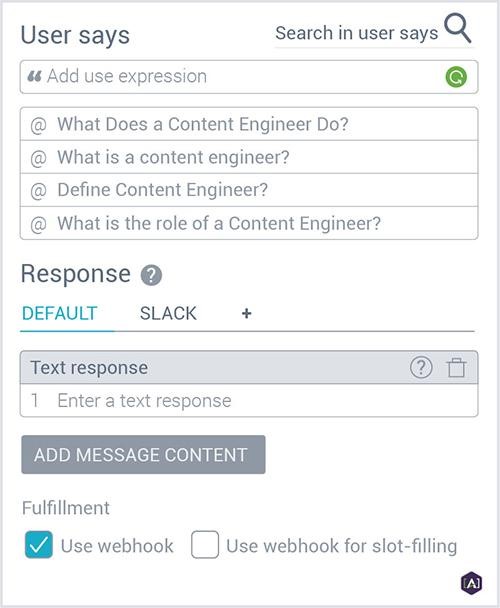Click the green refresh icon in expression field
500x608 pixels.
(x=456, y=77)
